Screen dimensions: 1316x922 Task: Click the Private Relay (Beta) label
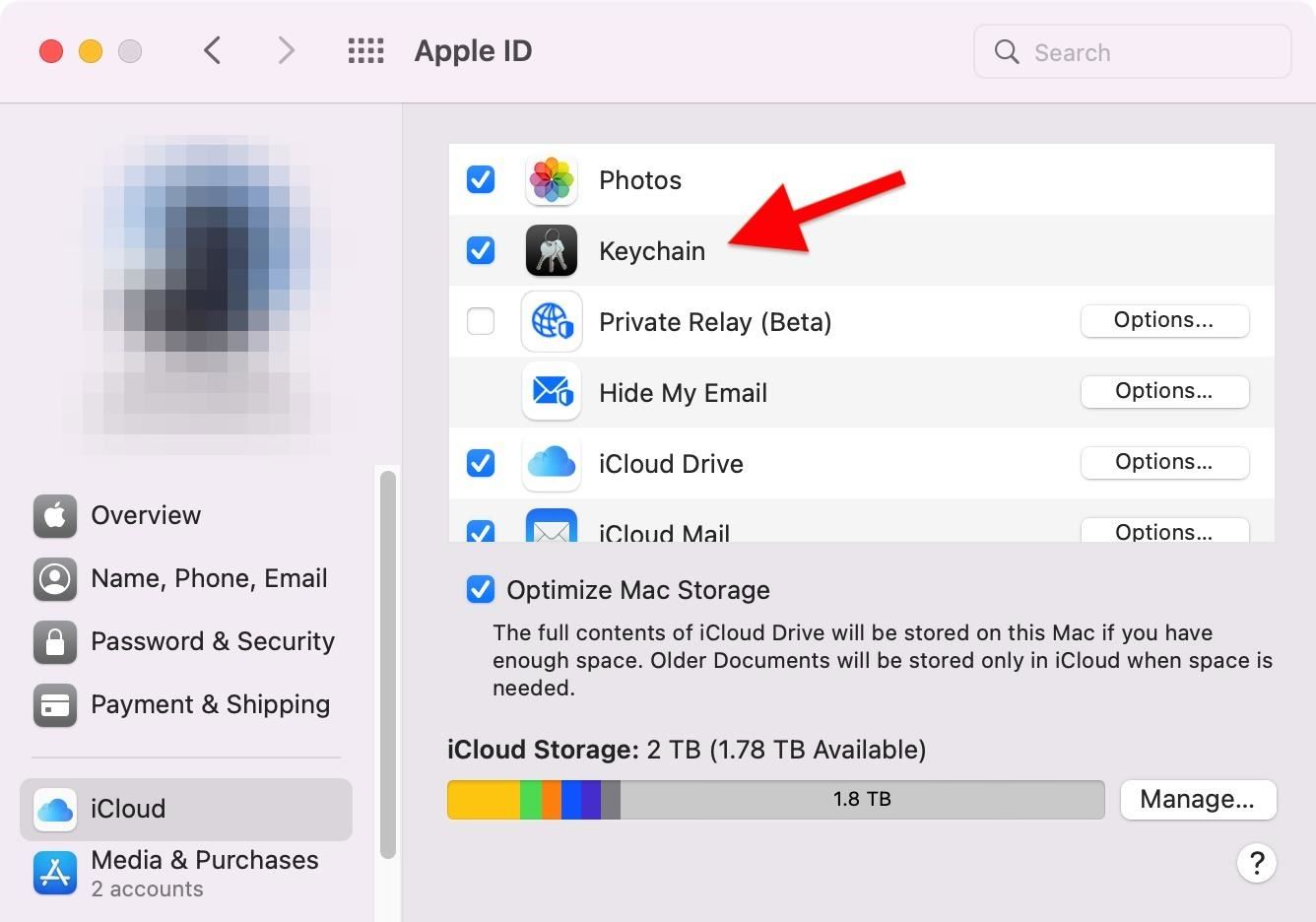click(x=715, y=322)
